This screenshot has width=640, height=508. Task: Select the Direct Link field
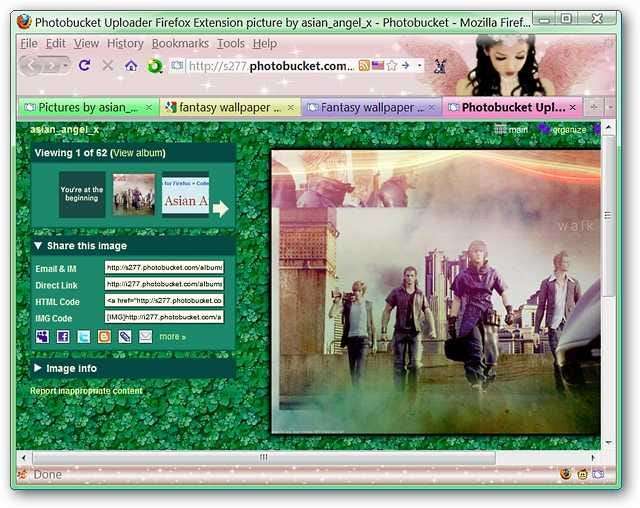(x=164, y=284)
